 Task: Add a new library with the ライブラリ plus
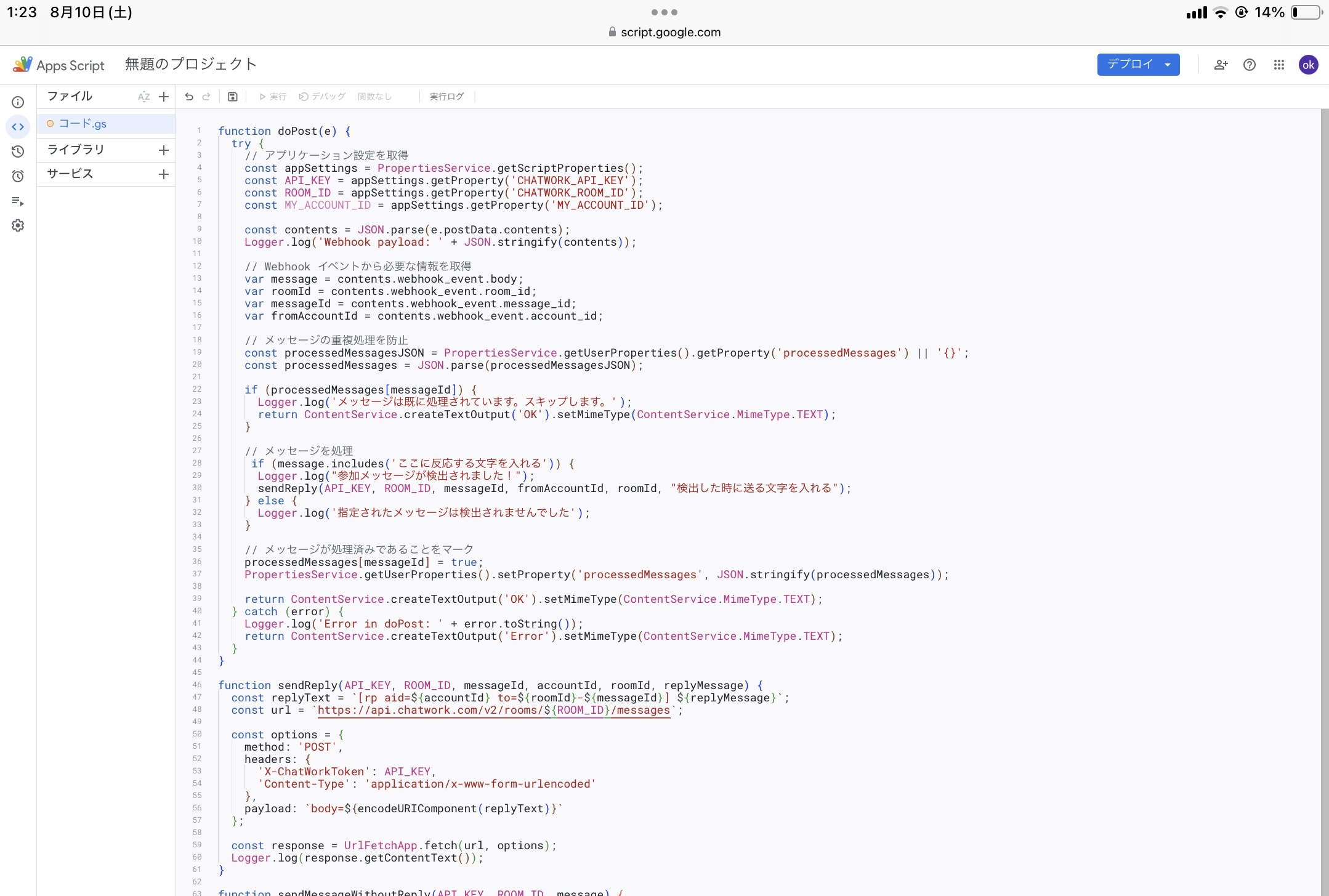coord(163,150)
